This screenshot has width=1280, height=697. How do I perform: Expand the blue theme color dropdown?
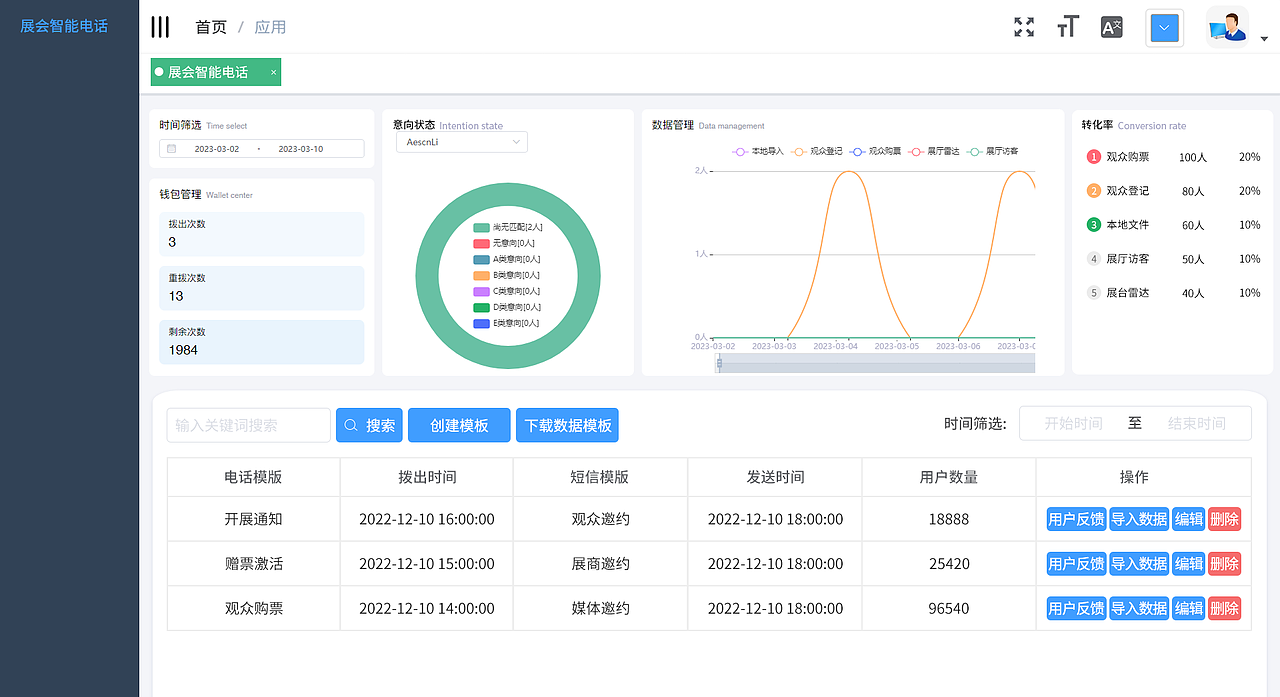(1164, 29)
